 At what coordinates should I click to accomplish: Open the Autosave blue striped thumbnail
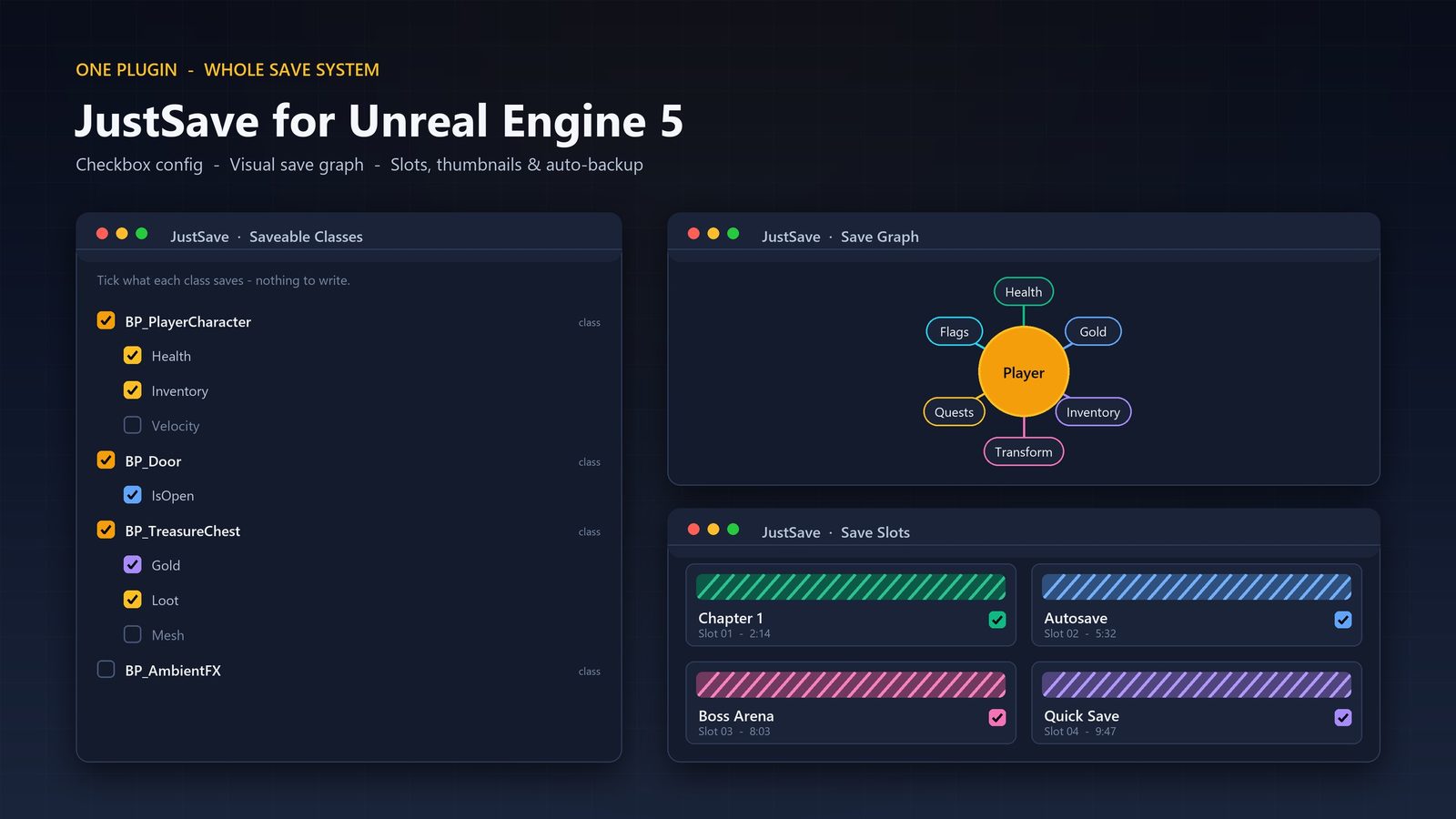(1197, 587)
